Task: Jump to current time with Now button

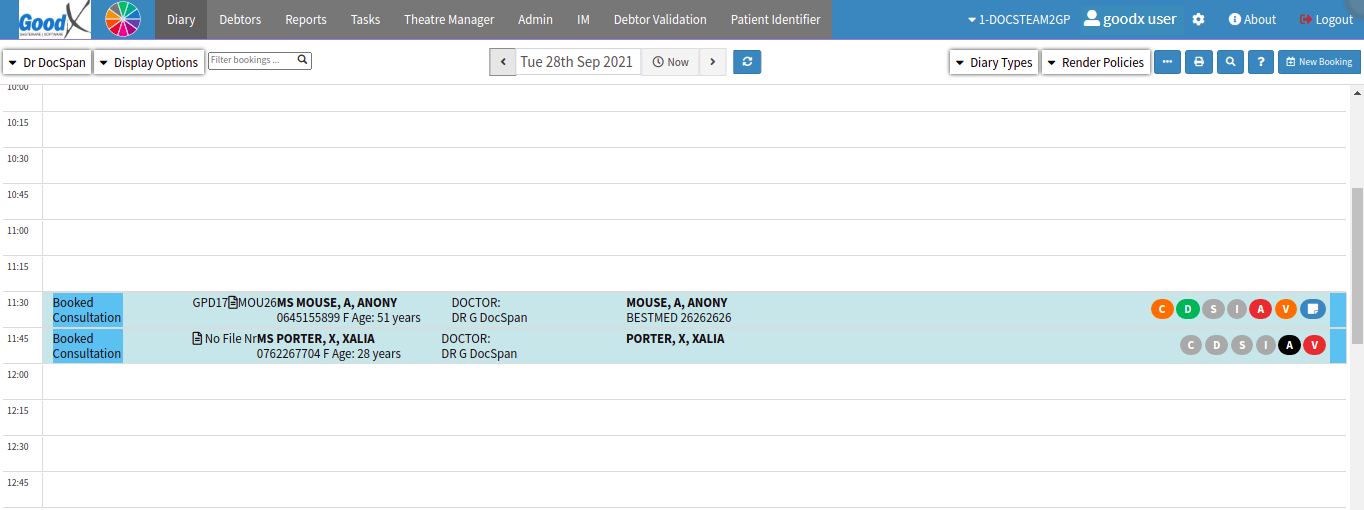Action: click(670, 62)
